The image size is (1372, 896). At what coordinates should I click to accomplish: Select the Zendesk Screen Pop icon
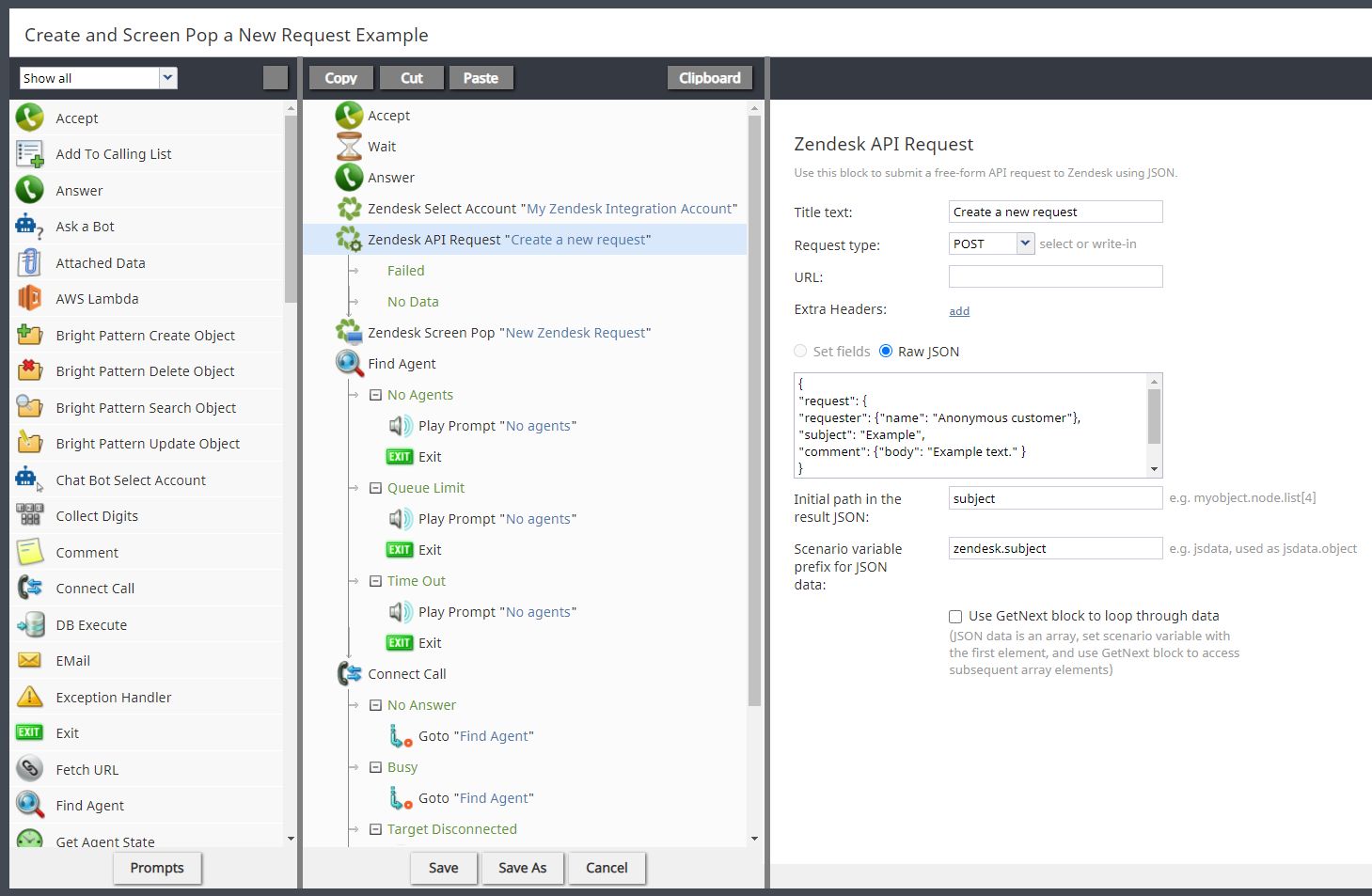(x=349, y=333)
